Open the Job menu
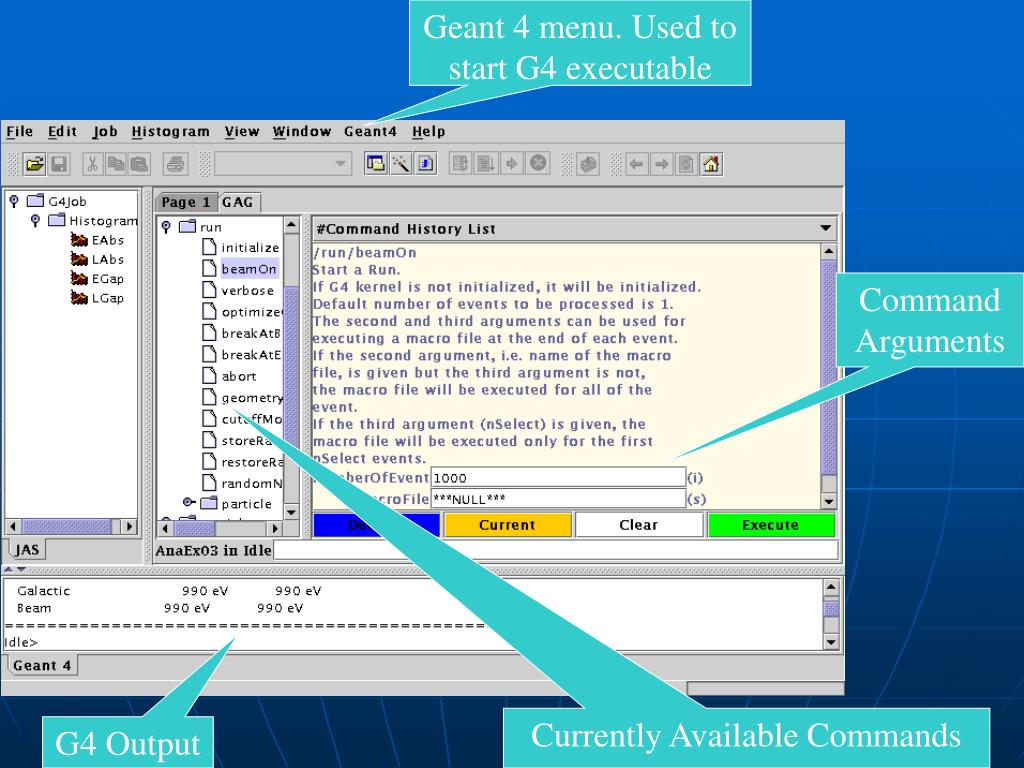1024x768 pixels. (104, 131)
